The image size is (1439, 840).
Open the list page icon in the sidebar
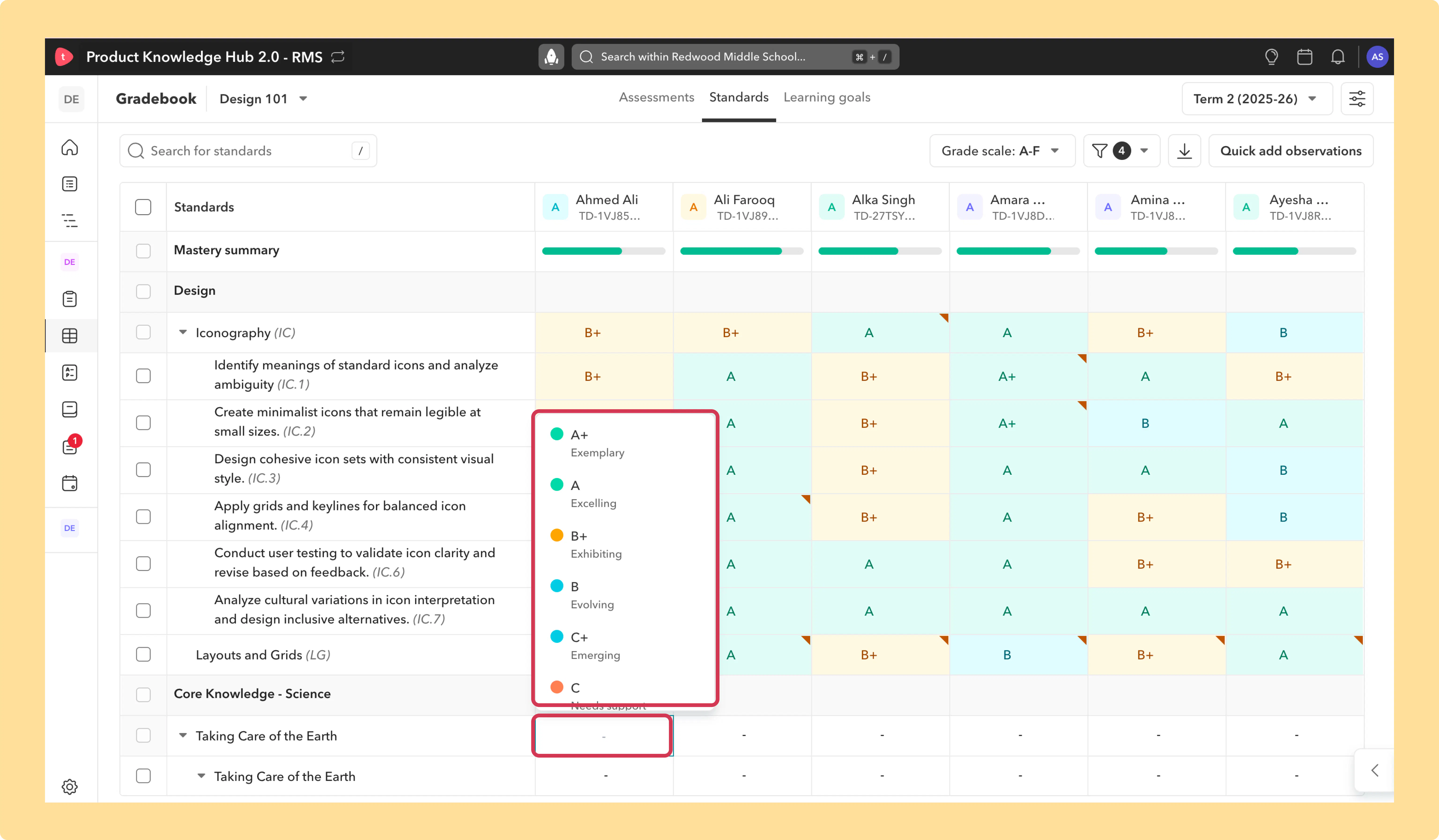[70, 184]
